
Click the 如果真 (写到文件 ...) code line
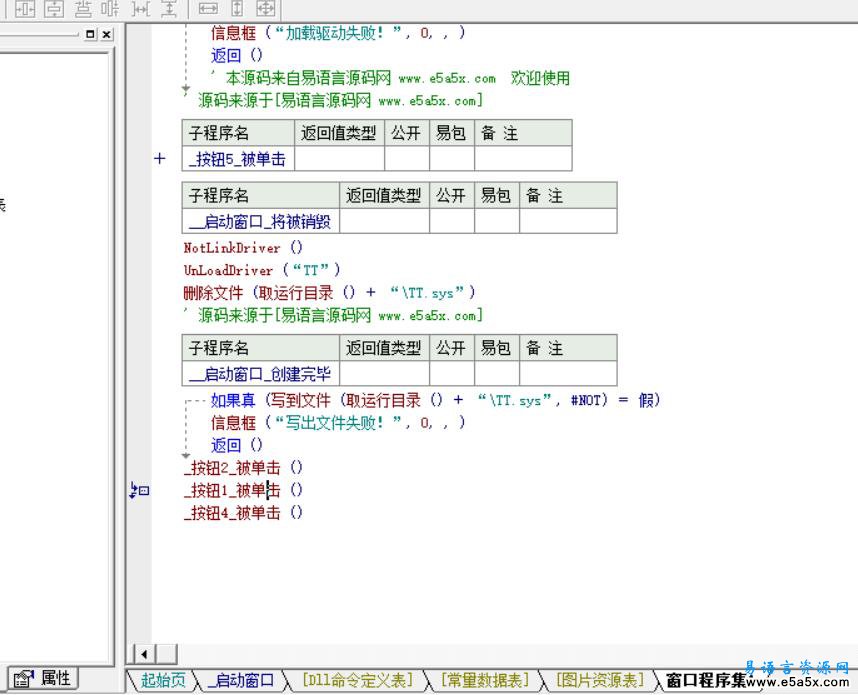436,401
